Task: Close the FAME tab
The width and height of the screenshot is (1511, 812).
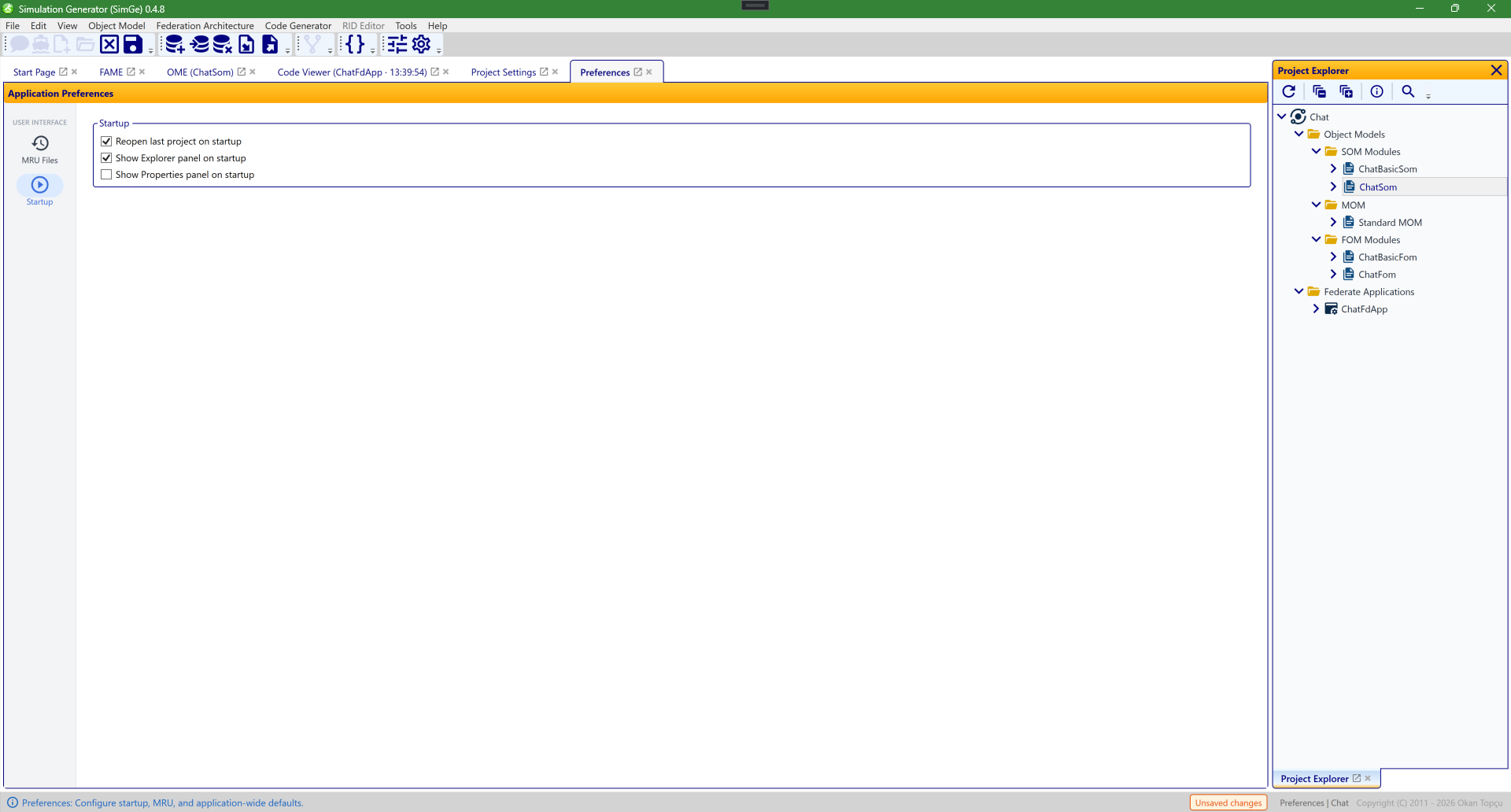Action: coord(142,72)
